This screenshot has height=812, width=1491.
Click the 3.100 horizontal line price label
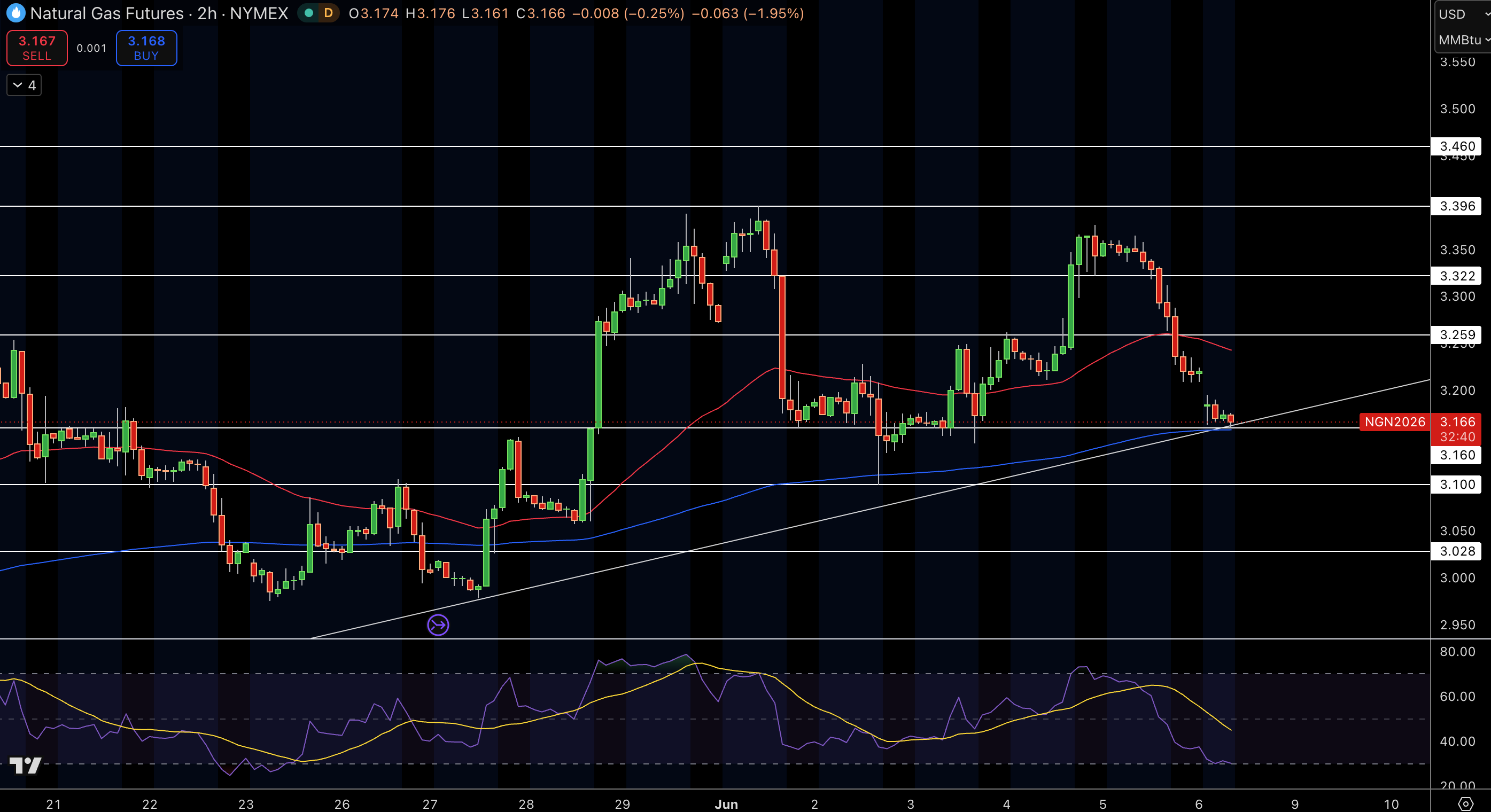pos(1457,485)
